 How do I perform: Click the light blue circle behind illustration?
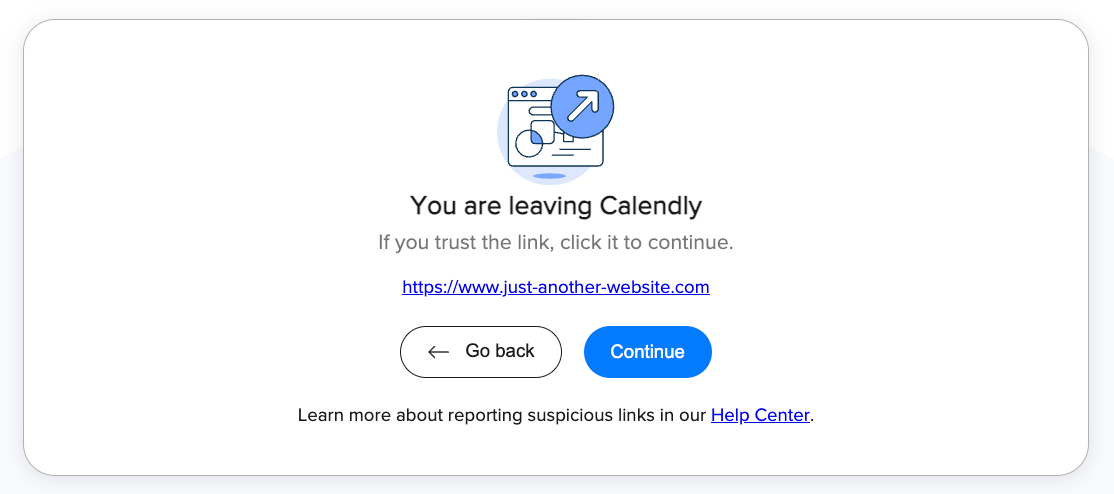(x=504, y=130)
